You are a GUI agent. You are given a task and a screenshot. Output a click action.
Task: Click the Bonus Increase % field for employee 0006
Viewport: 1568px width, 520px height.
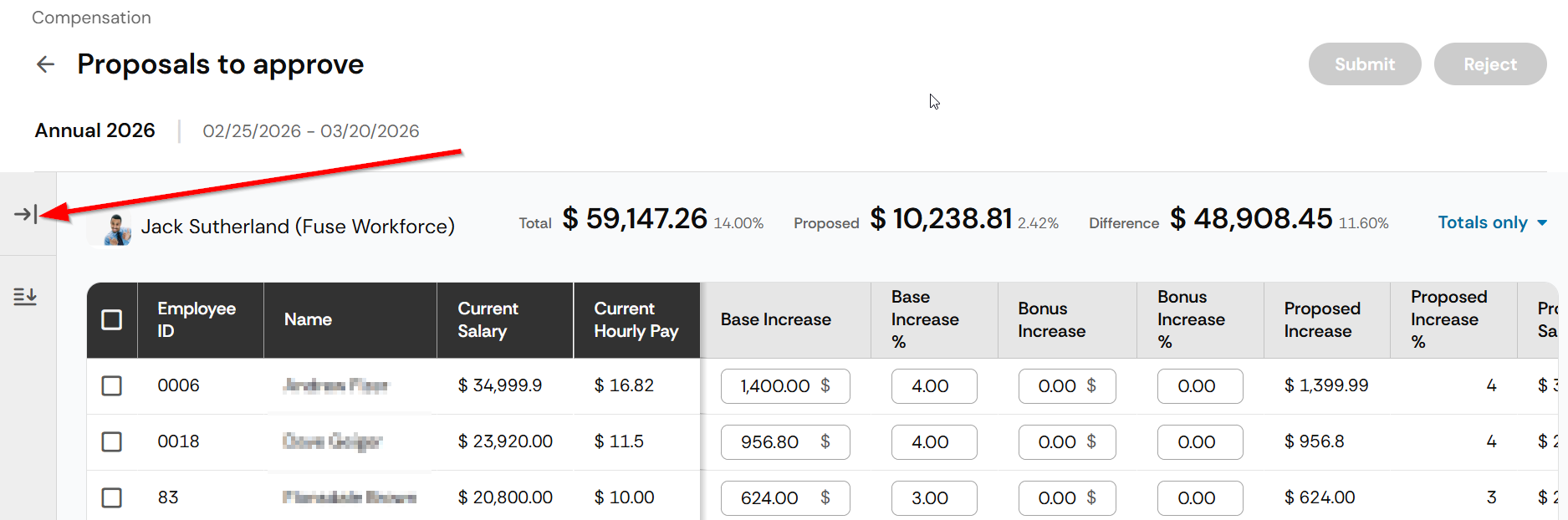point(1199,385)
